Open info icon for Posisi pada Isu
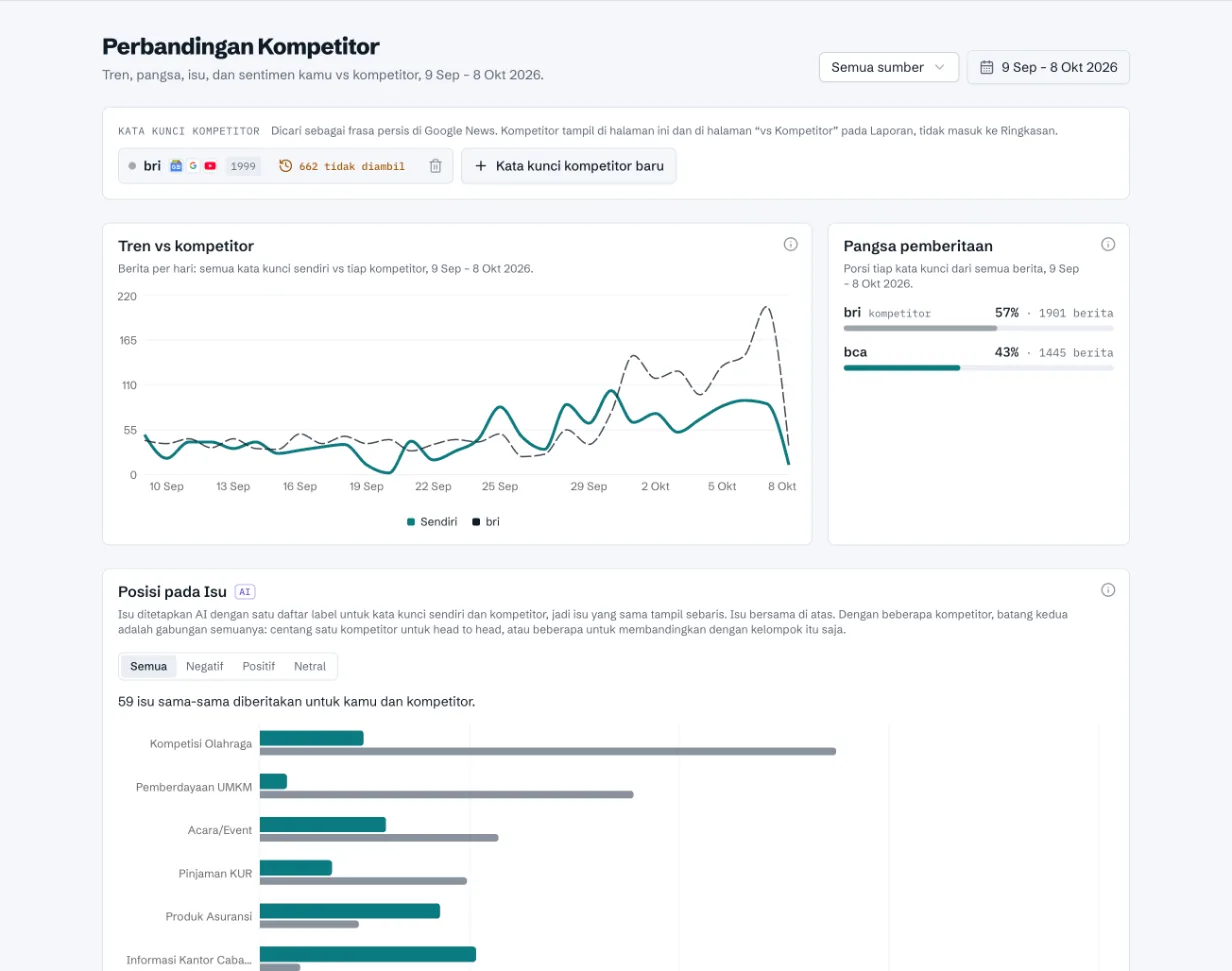 point(1108,590)
